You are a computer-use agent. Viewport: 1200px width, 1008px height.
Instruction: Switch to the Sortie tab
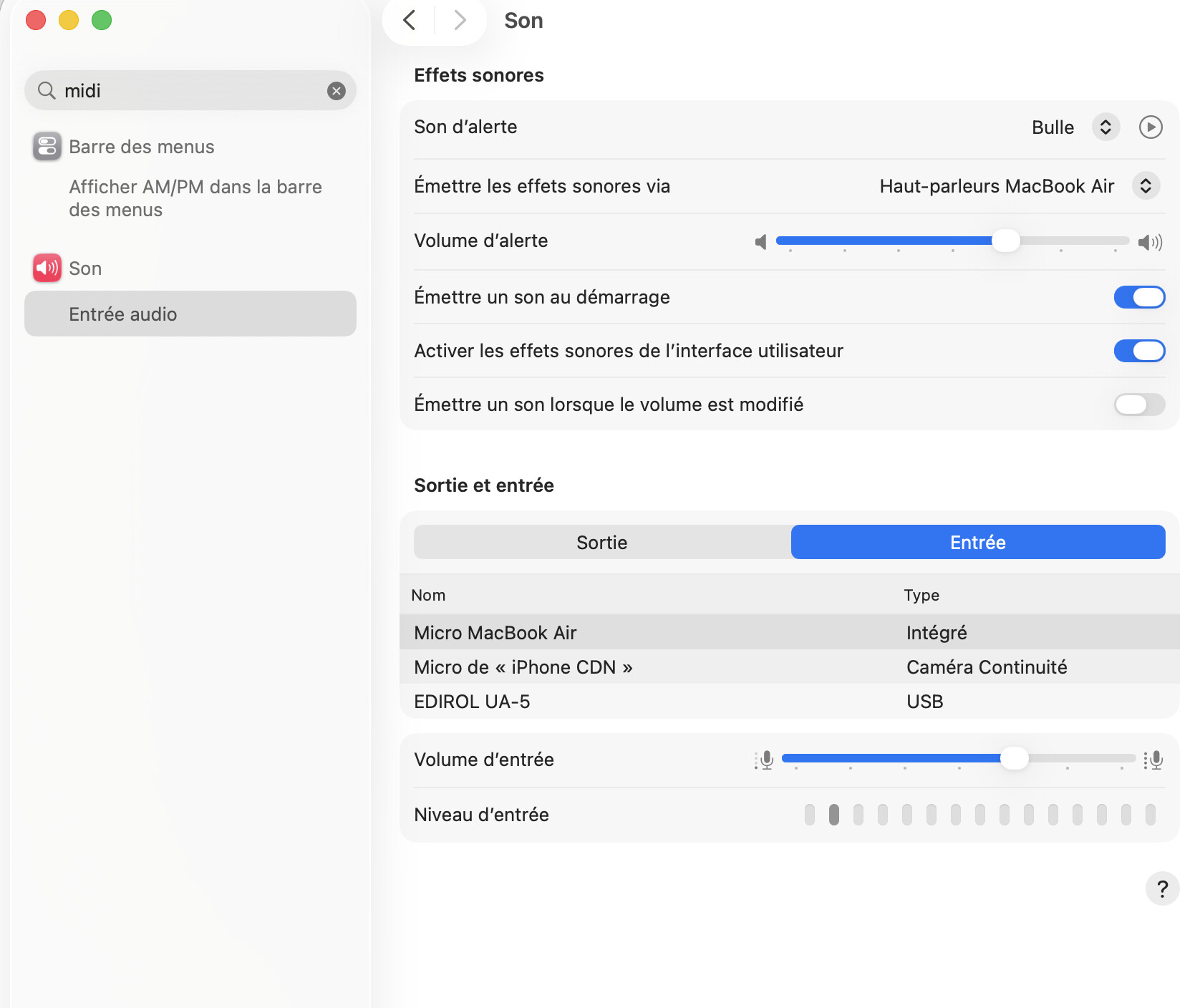pyautogui.click(x=602, y=543)
